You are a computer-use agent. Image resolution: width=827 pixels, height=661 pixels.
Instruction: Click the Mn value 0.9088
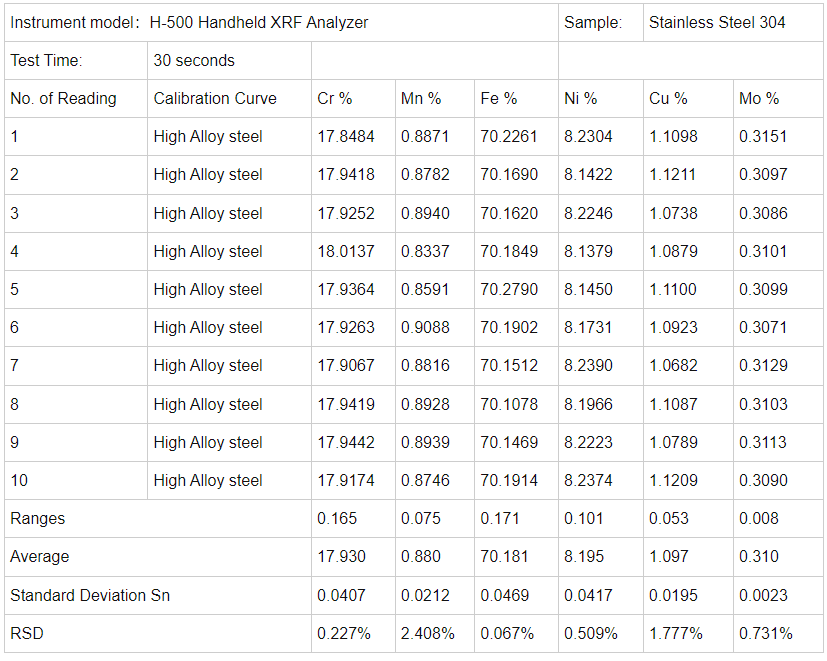pos(425,327)
